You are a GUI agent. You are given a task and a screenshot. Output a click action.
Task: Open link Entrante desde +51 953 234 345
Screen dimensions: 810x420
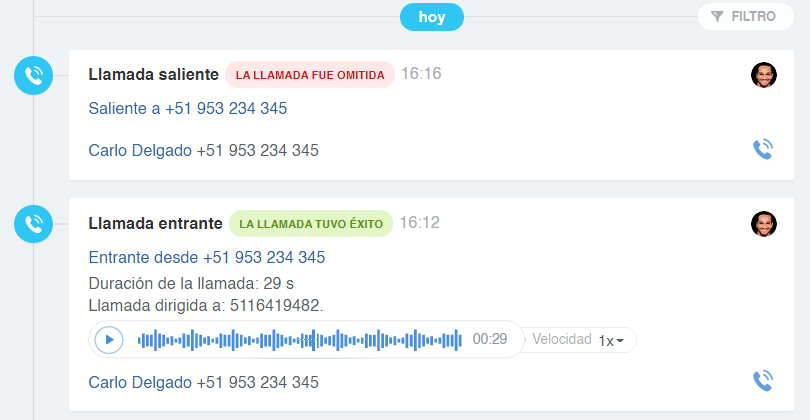coord(207,257)
